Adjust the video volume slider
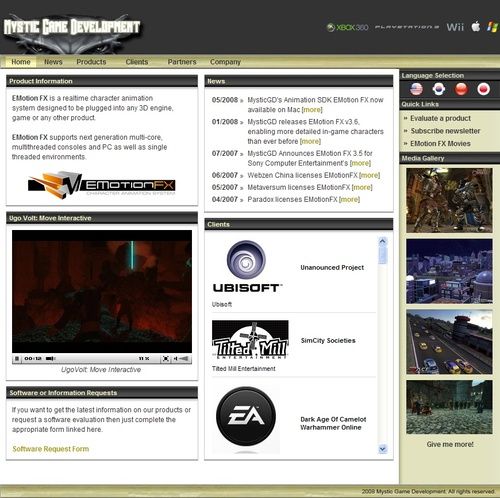500x498 pixels. click(x=184, y=359)
